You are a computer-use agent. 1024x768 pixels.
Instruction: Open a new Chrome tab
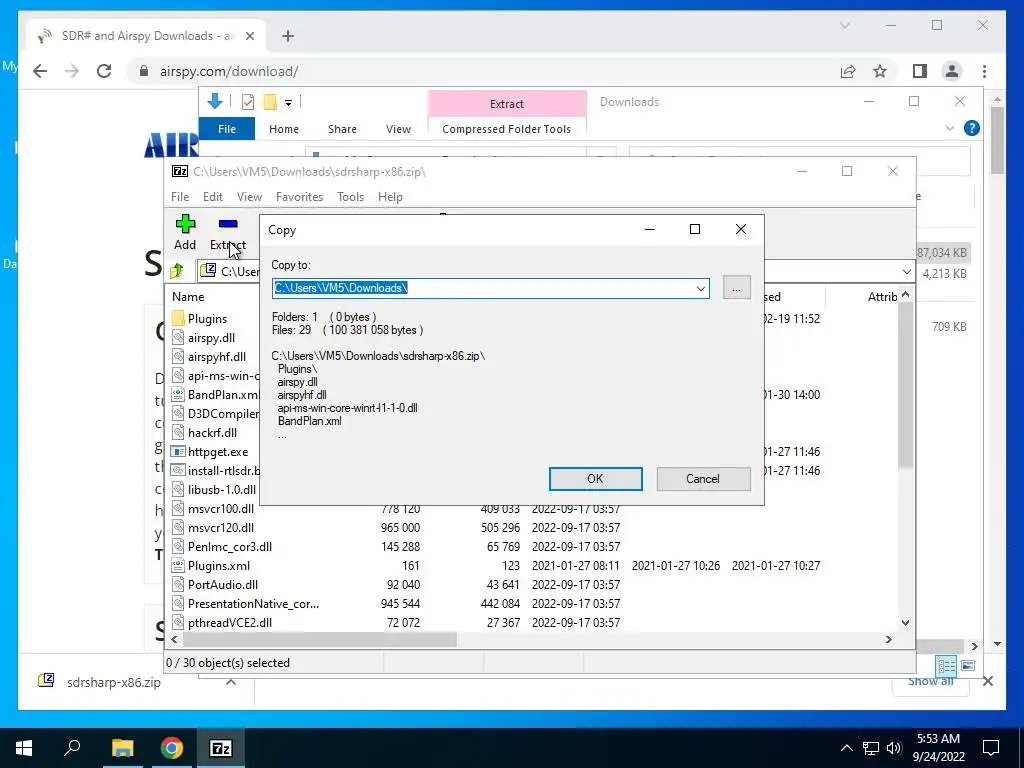[288, 36]
